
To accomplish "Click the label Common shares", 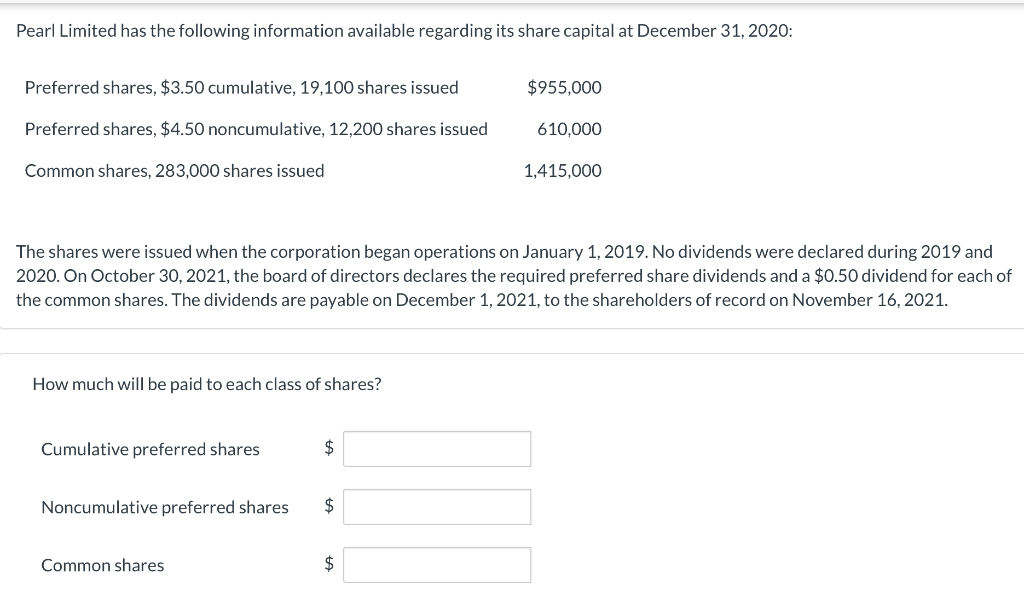I will pos(102,565).
